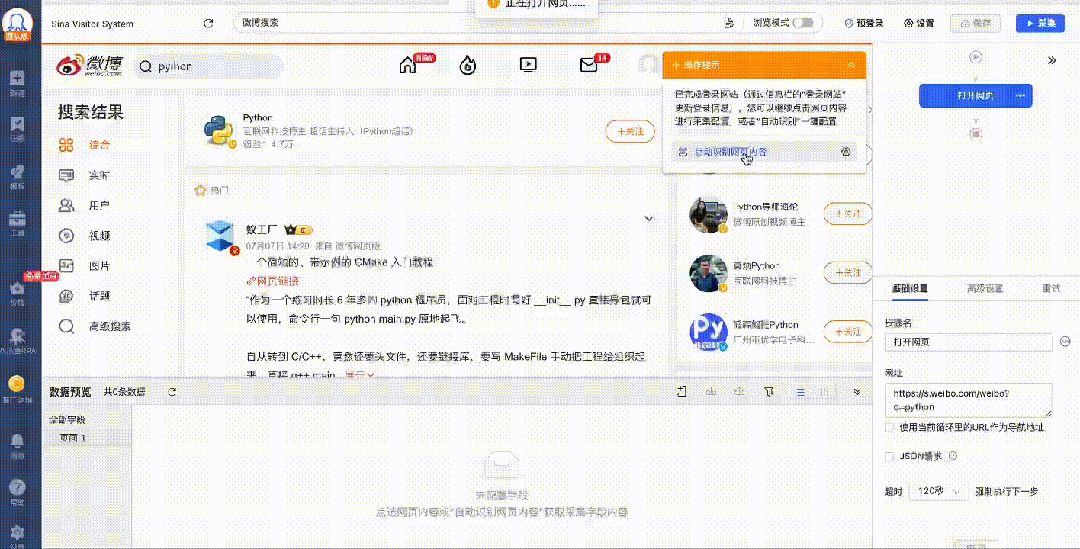The height and width of the screenshot is (549, 1080).
Task: Click the gold coin icon in left sidebar
Action: click(17, 384)
